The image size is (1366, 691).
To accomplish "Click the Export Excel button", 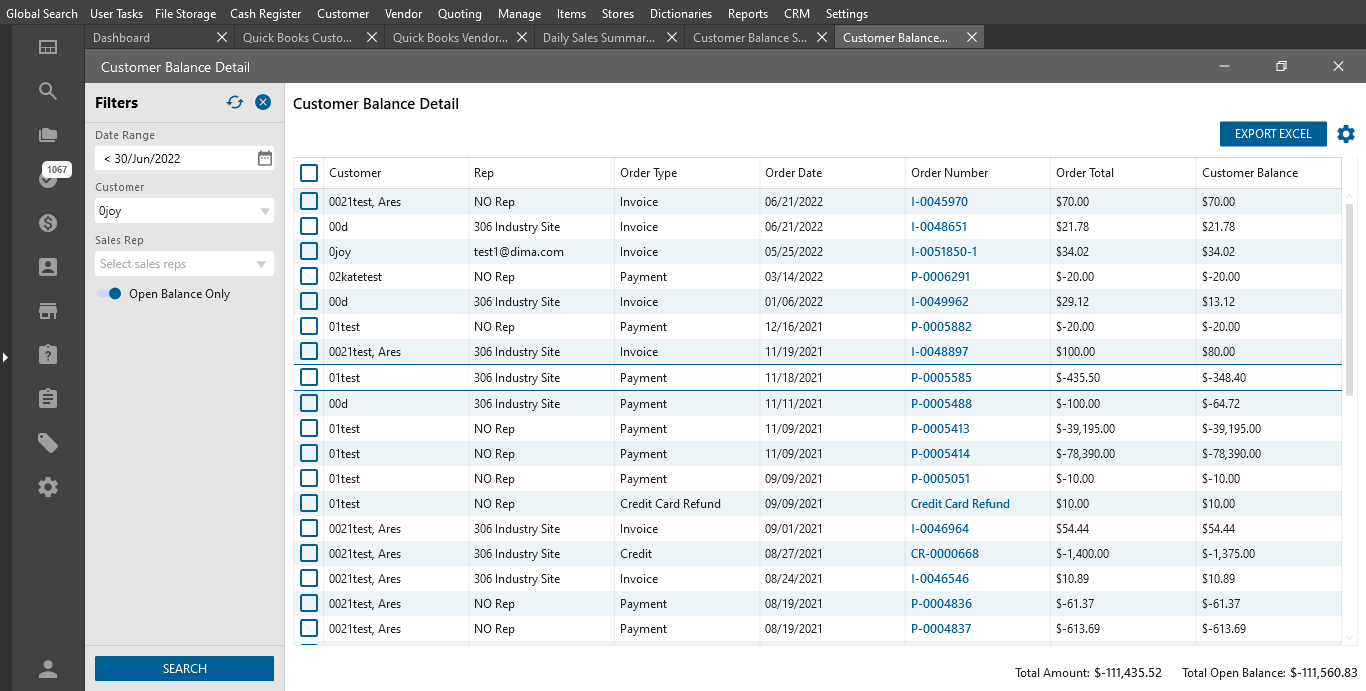I will click(1272, 134).
